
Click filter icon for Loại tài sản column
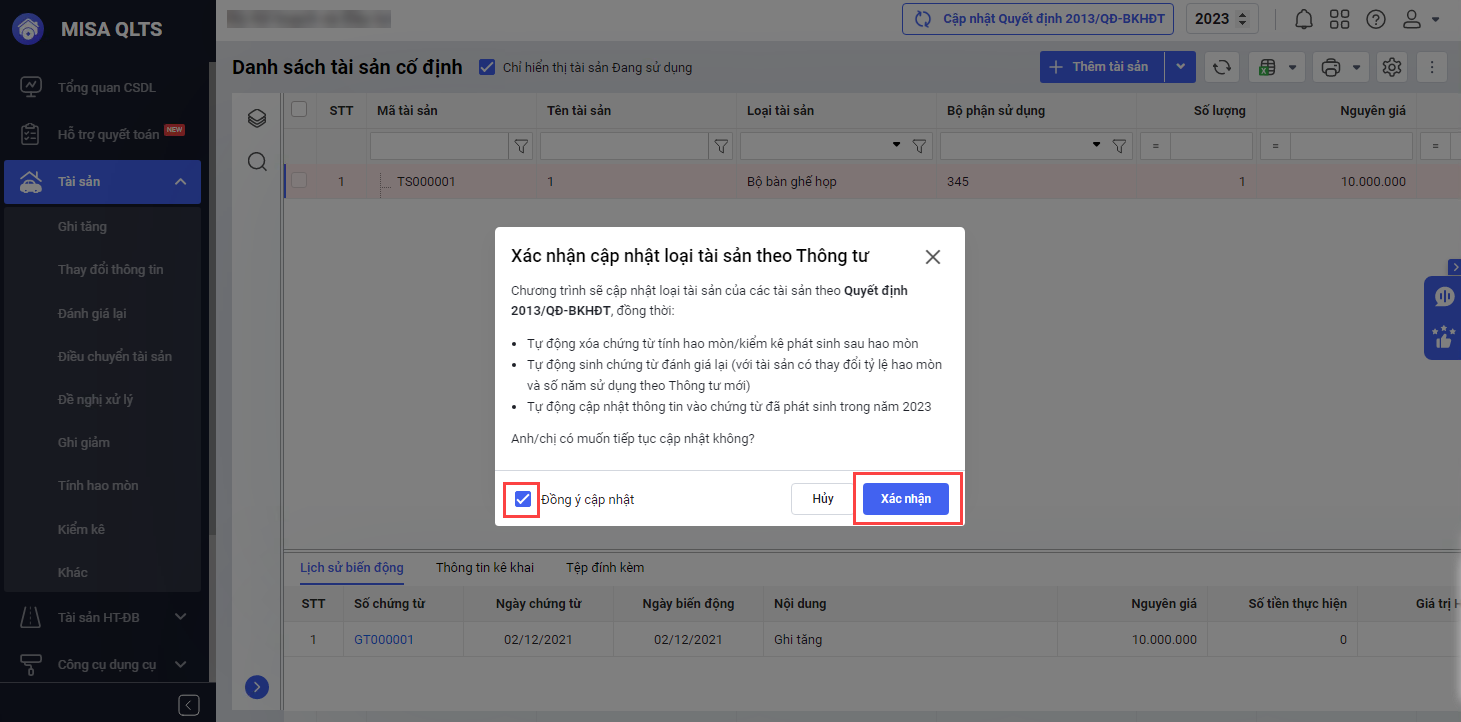point(921,146)
